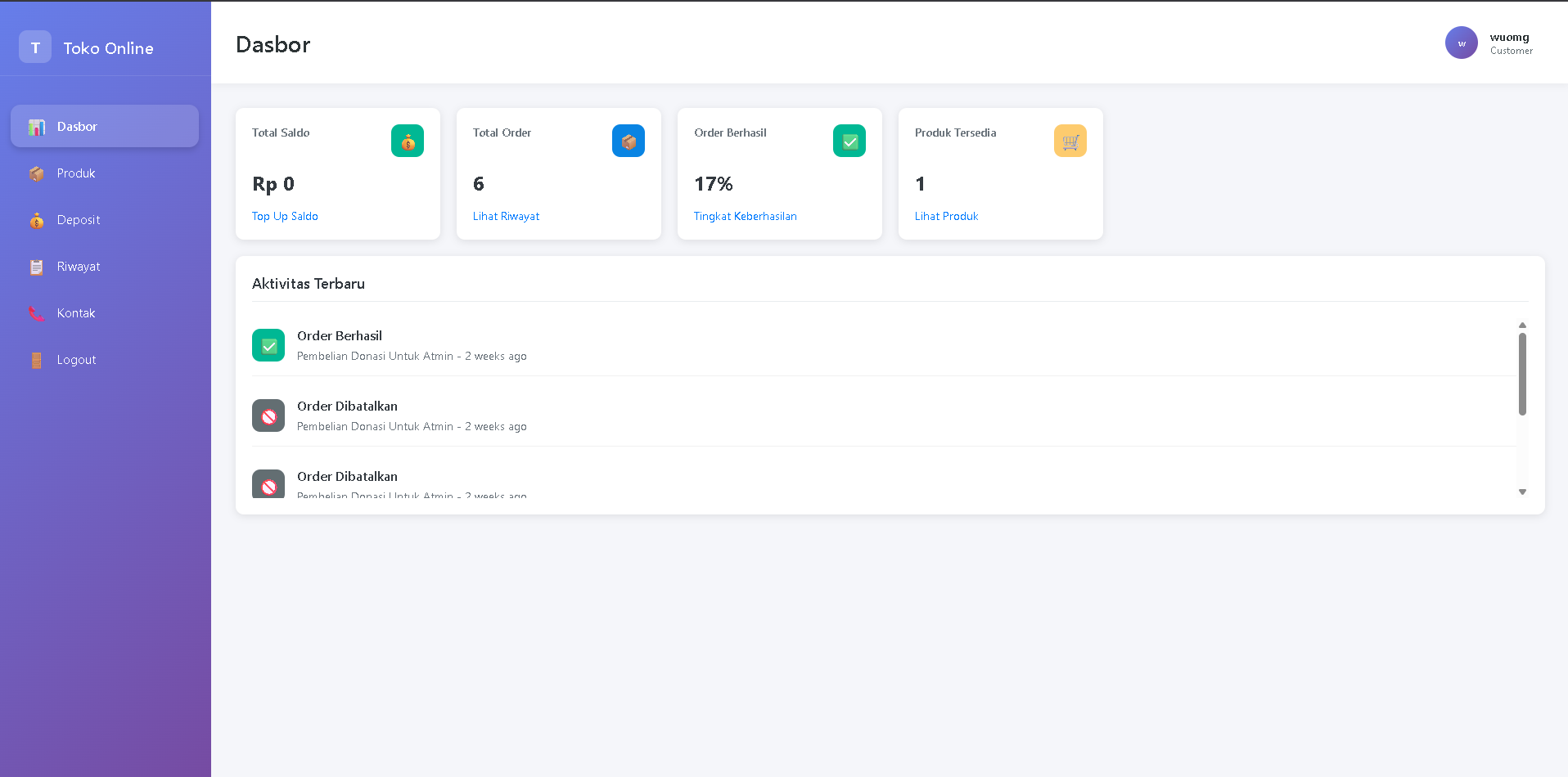Click the blue package icon on Total Order card
Viewport: 1568px width, 777px height.
coord(628,141)
